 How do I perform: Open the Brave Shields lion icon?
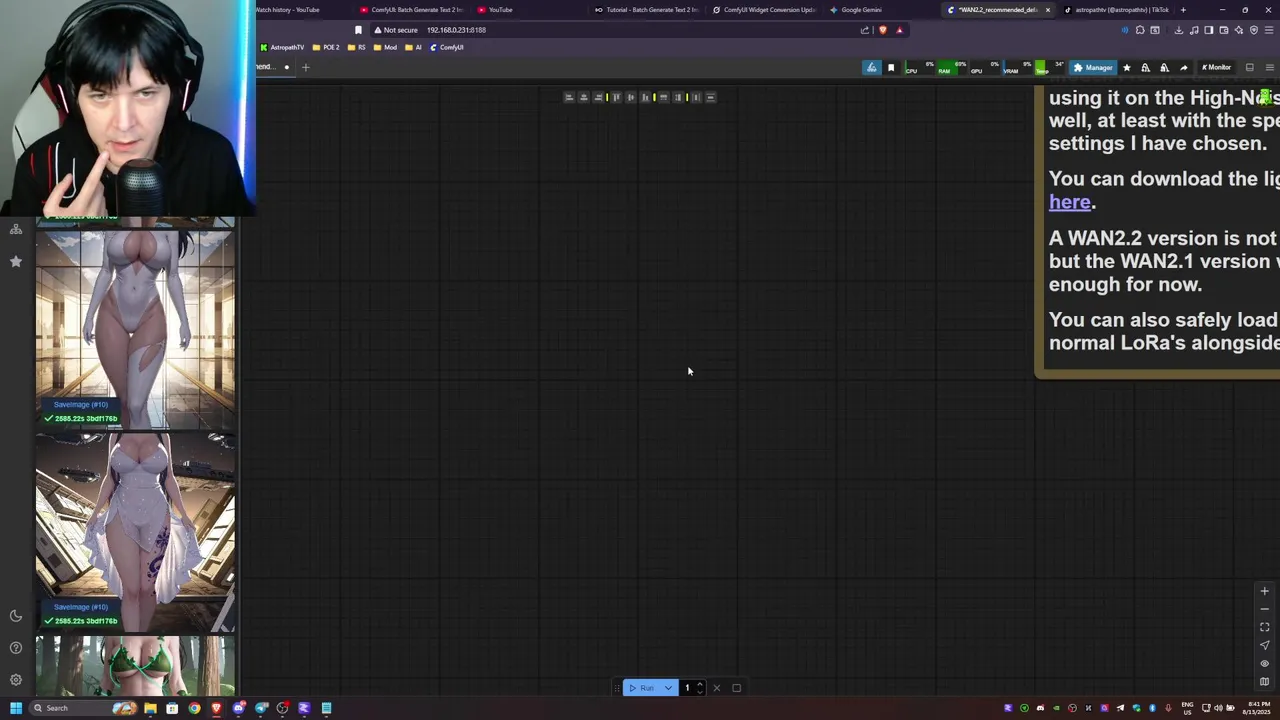tap(883, 30)
